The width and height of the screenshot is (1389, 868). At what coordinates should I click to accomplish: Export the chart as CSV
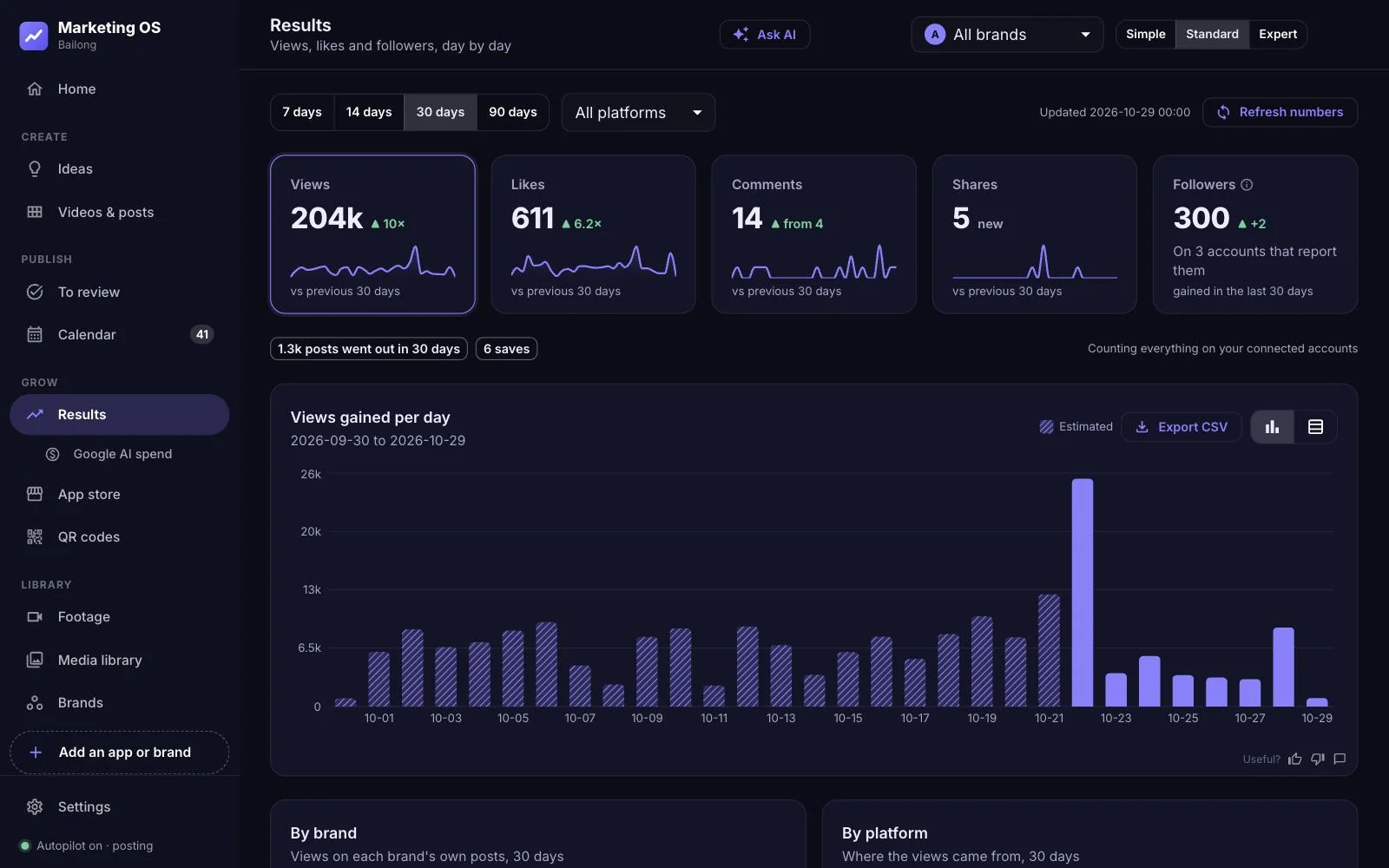click(1182, 427)
